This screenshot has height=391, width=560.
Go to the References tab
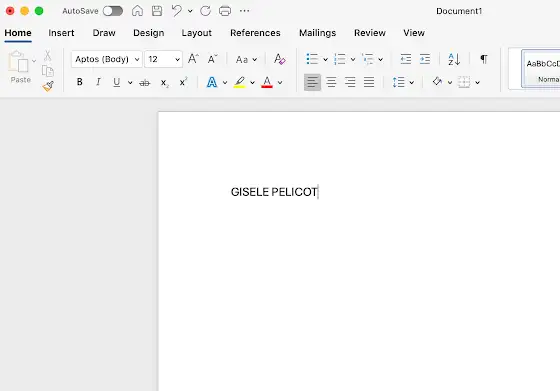click(255, 33)
